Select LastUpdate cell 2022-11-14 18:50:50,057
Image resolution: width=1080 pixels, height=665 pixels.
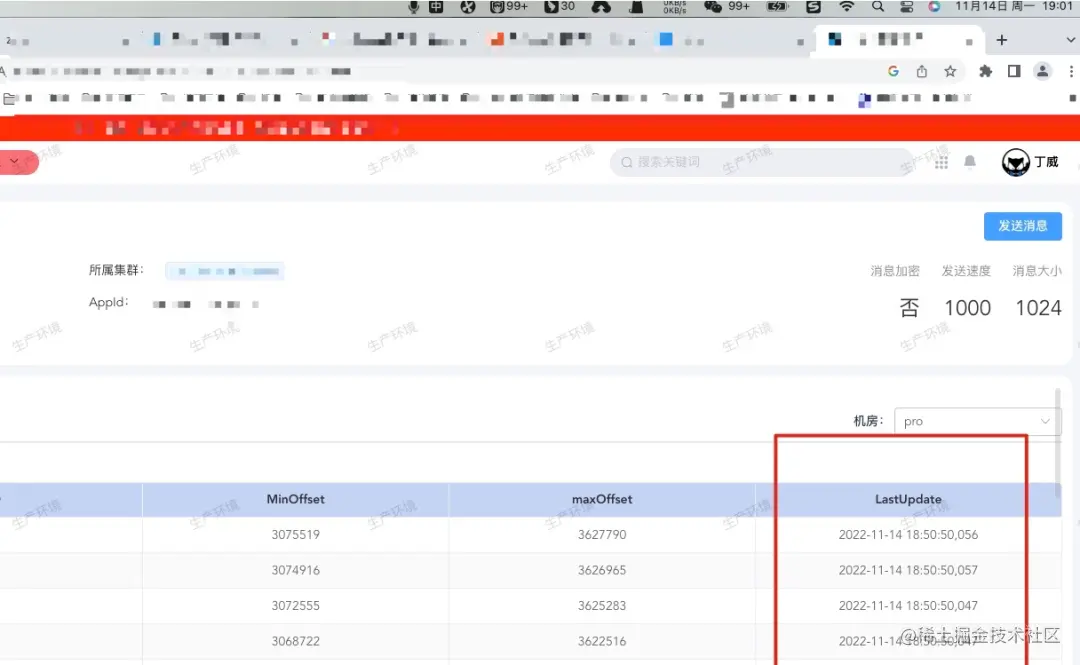coord(908,571)
